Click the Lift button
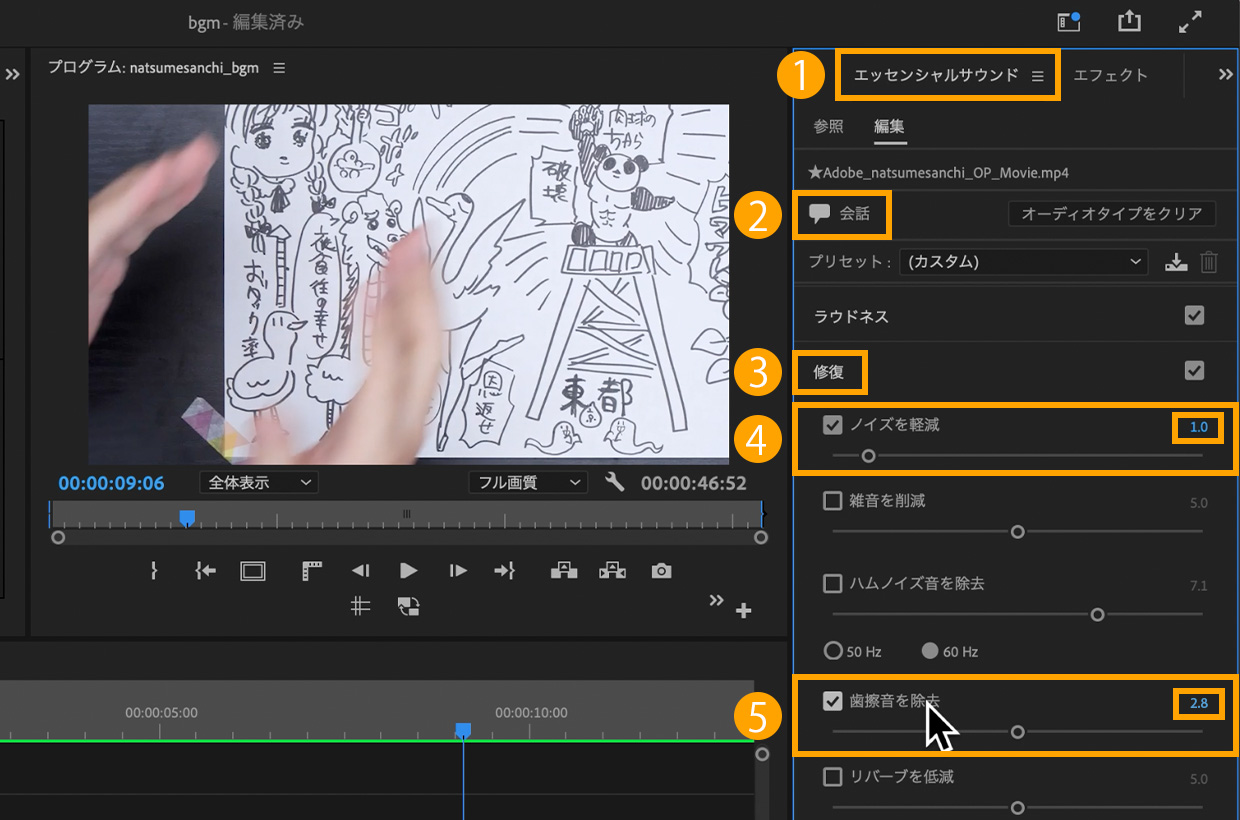This screenshot has height=820, width=1240. [564, 571]
